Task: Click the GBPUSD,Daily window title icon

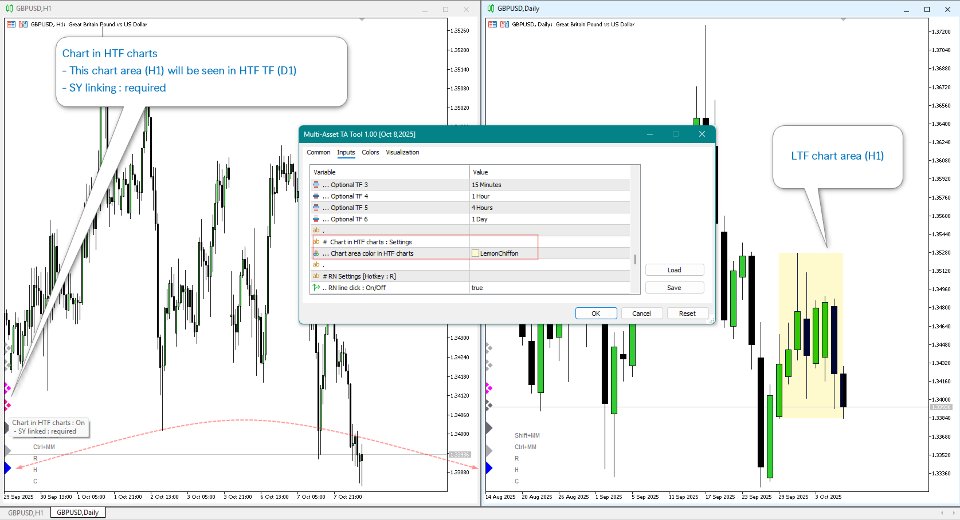Action: pyautogui.click(x=490, y=9)
